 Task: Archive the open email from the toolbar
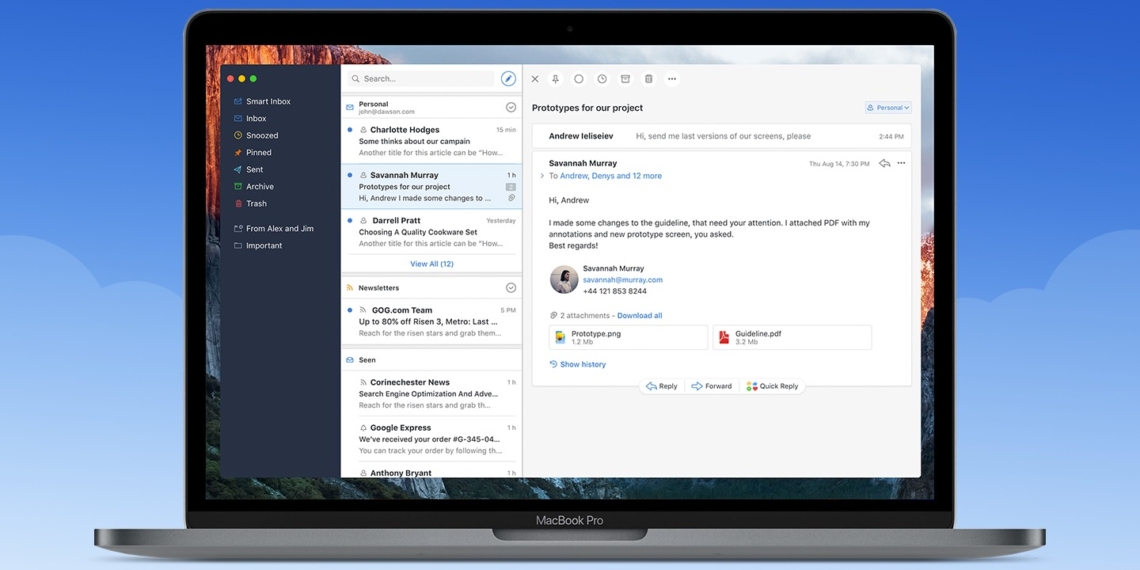(x=625, y=79)
